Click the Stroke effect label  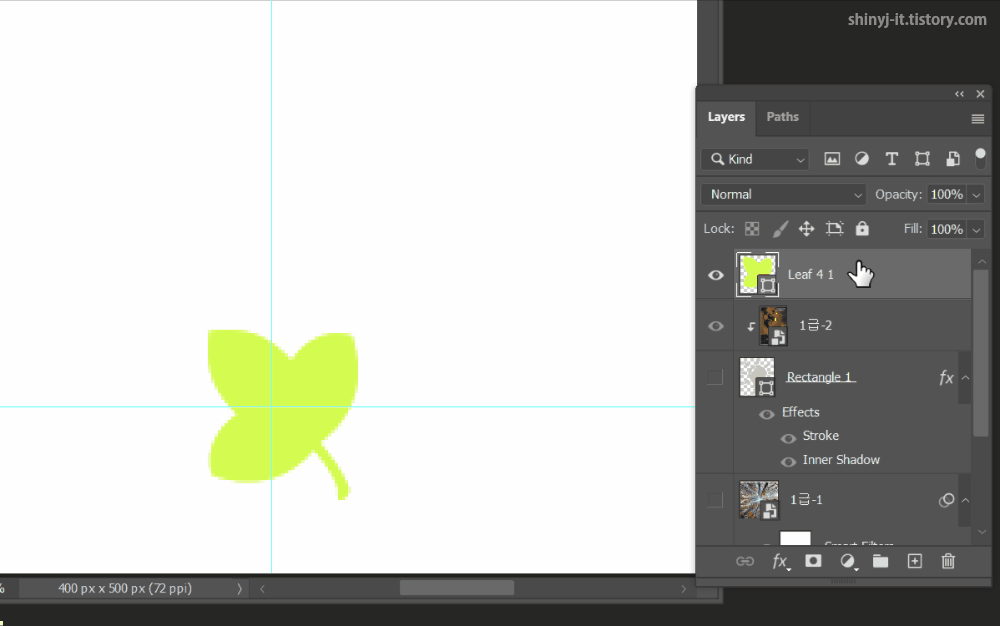(821, 436)
